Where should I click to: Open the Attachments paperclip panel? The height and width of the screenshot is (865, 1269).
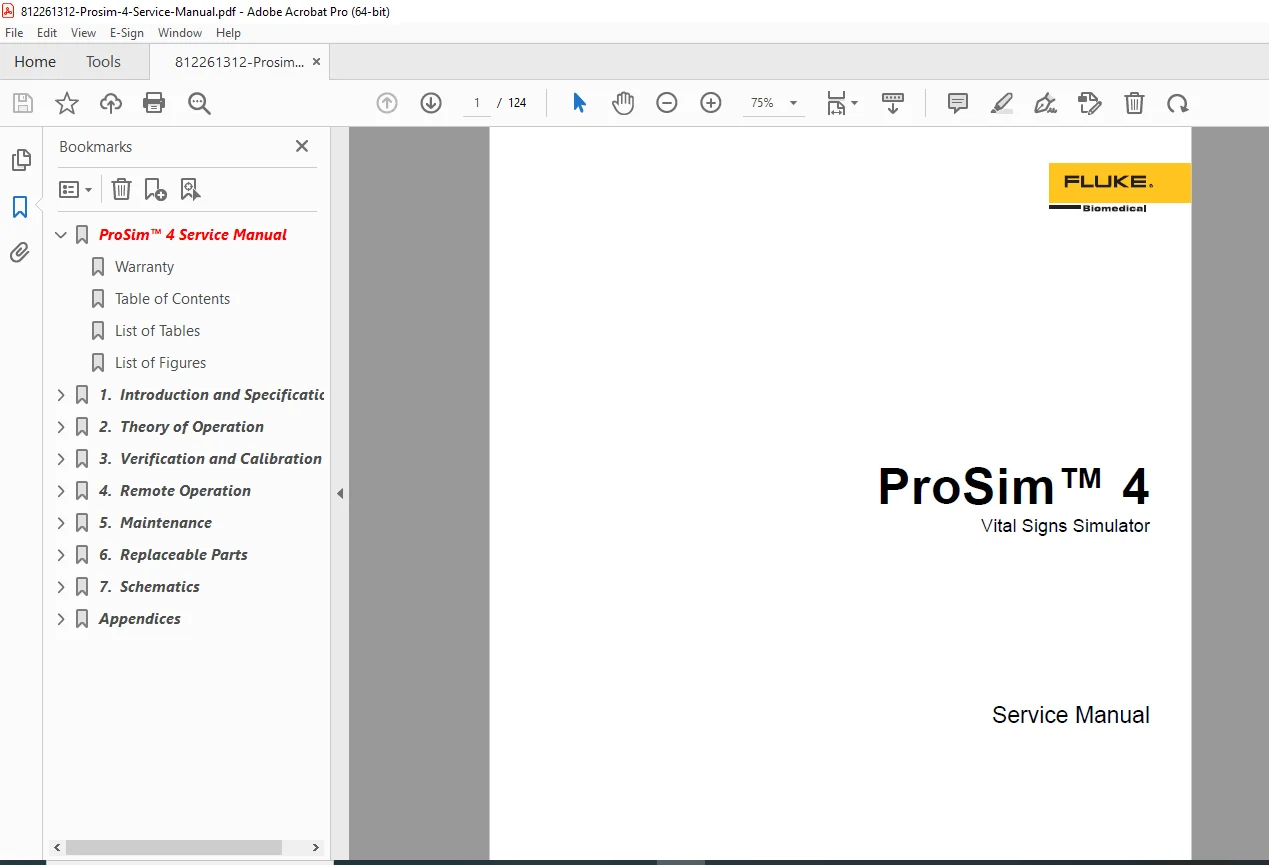(x=20, y=253)
